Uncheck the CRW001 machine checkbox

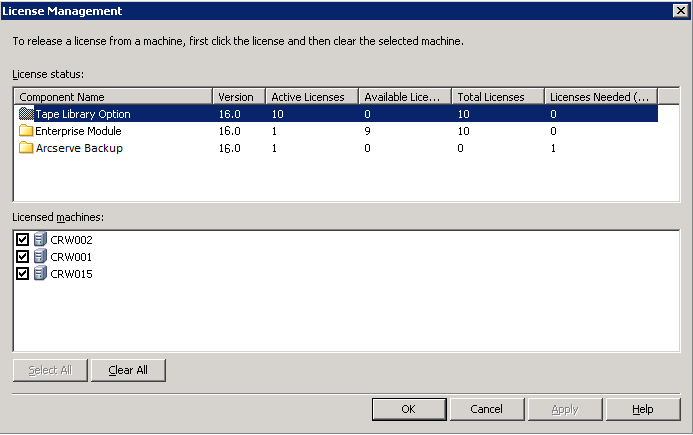pyautogui.click(x=23, y=256)
